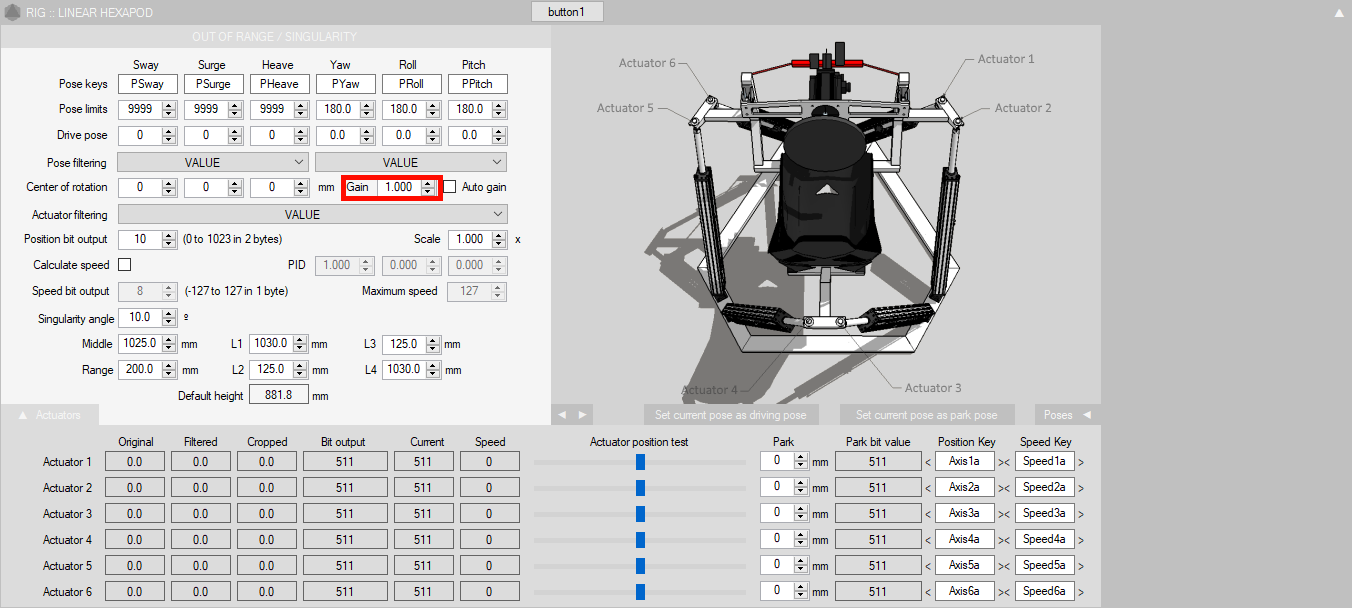Image resolution: width=1352 pixels, height=608 pixels.
Task: Click the Actuator 2 position test slider
Action: (x=640, y=488)
